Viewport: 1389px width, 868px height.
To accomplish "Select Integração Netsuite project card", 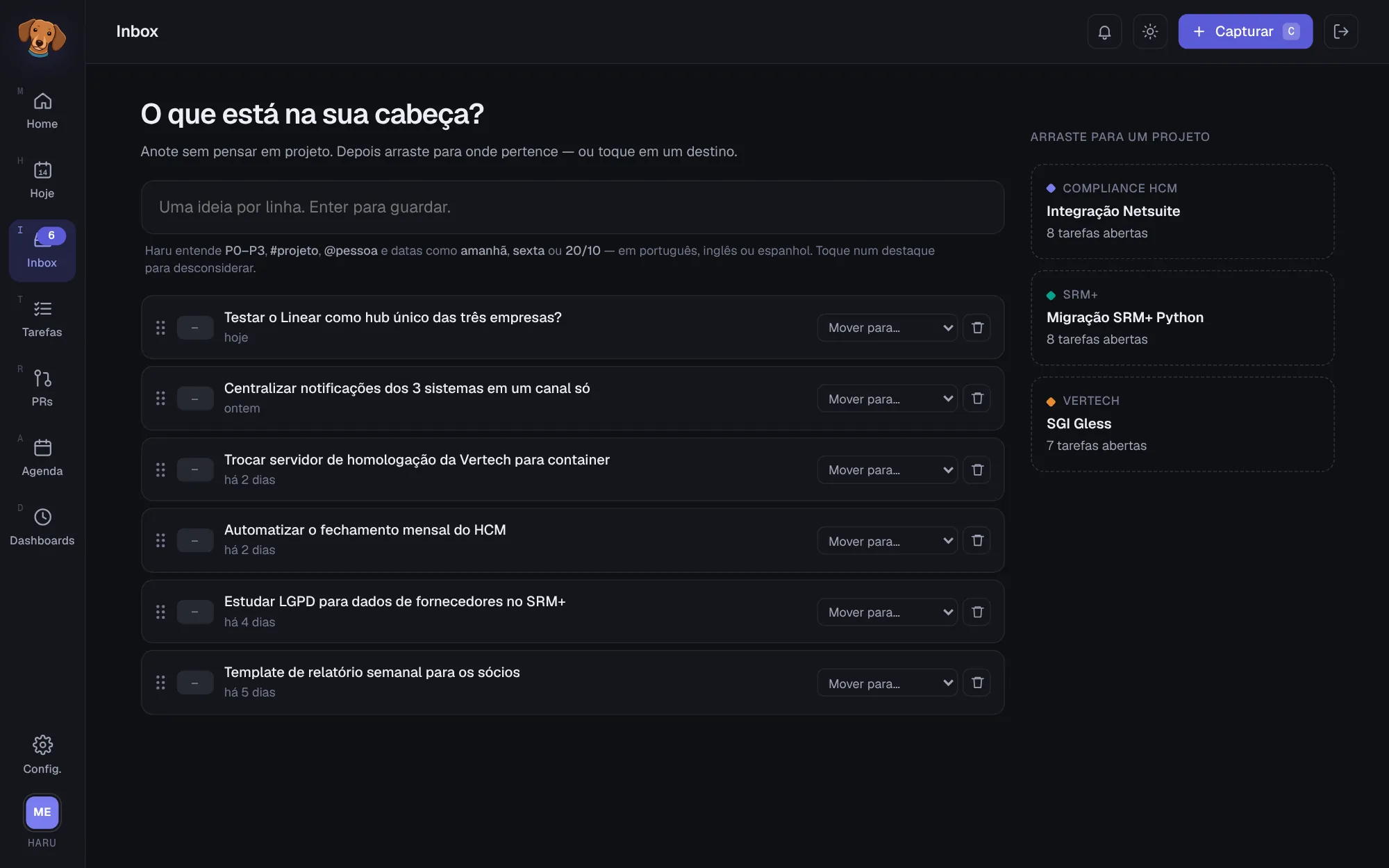I will pyautogui.click(x=1183, y=212).
